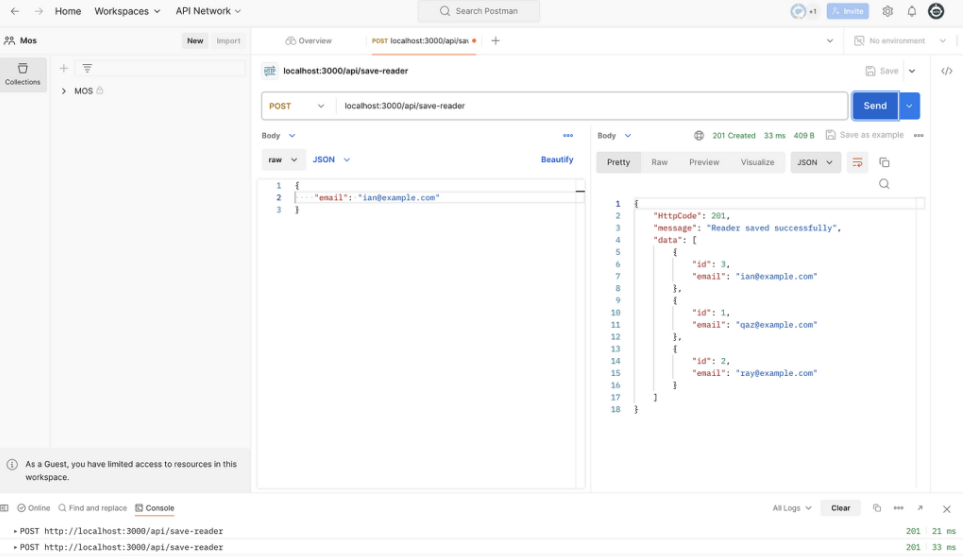Go forward with the right arrow icon
The height and width of the screenshot is (560, 980).
(39, 11)
